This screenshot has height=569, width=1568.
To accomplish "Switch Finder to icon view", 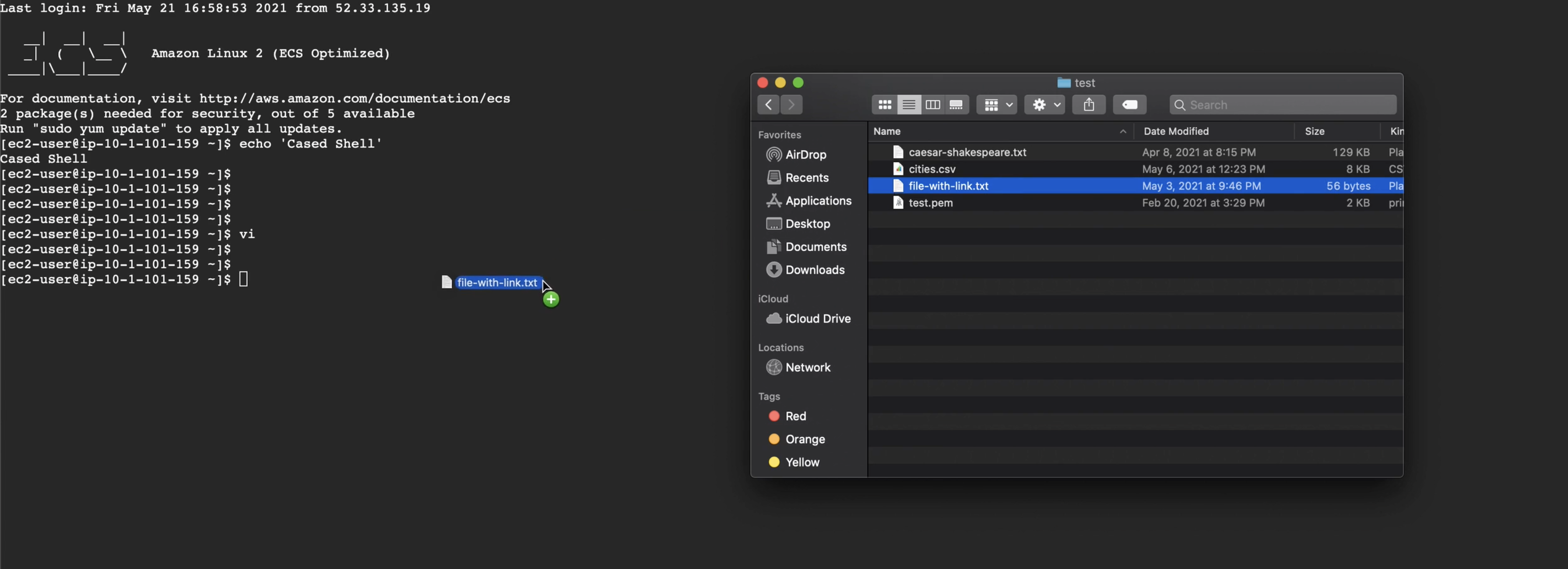I will point(884,105).
